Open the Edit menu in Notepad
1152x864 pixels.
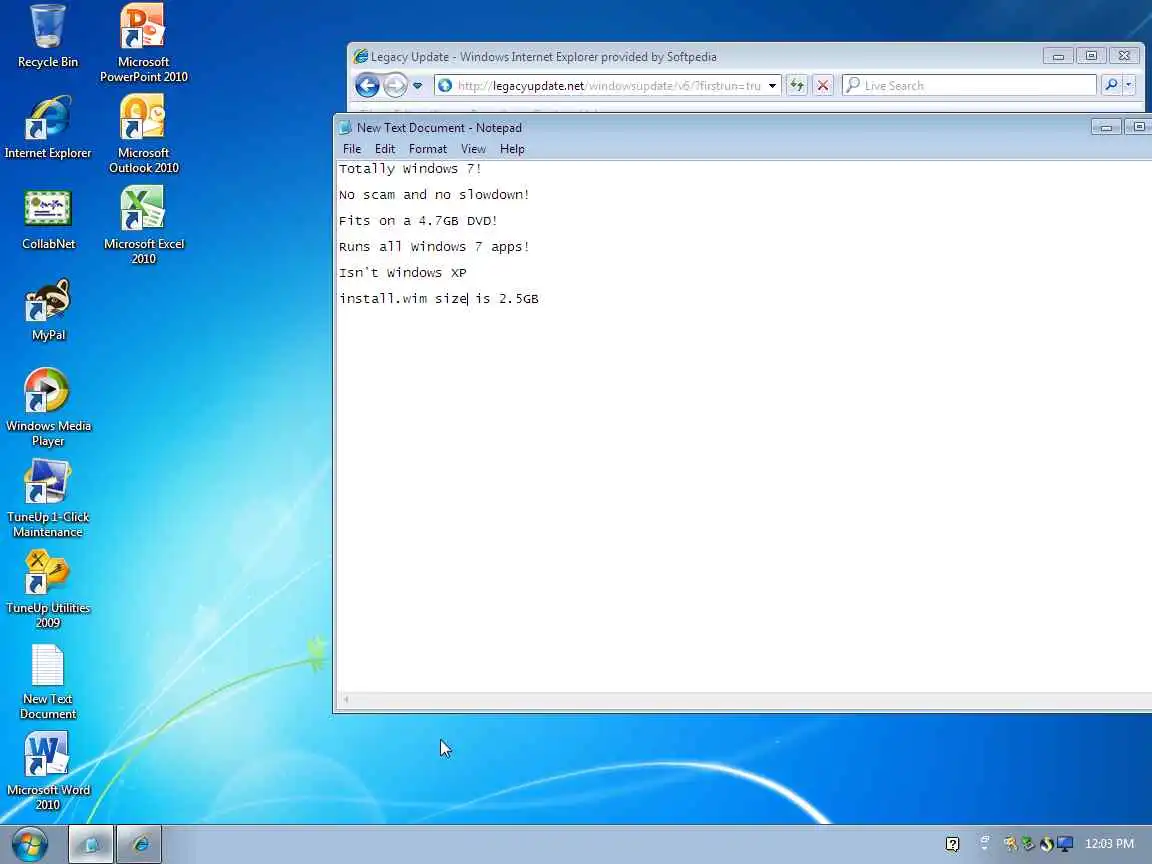pos(385,149)
